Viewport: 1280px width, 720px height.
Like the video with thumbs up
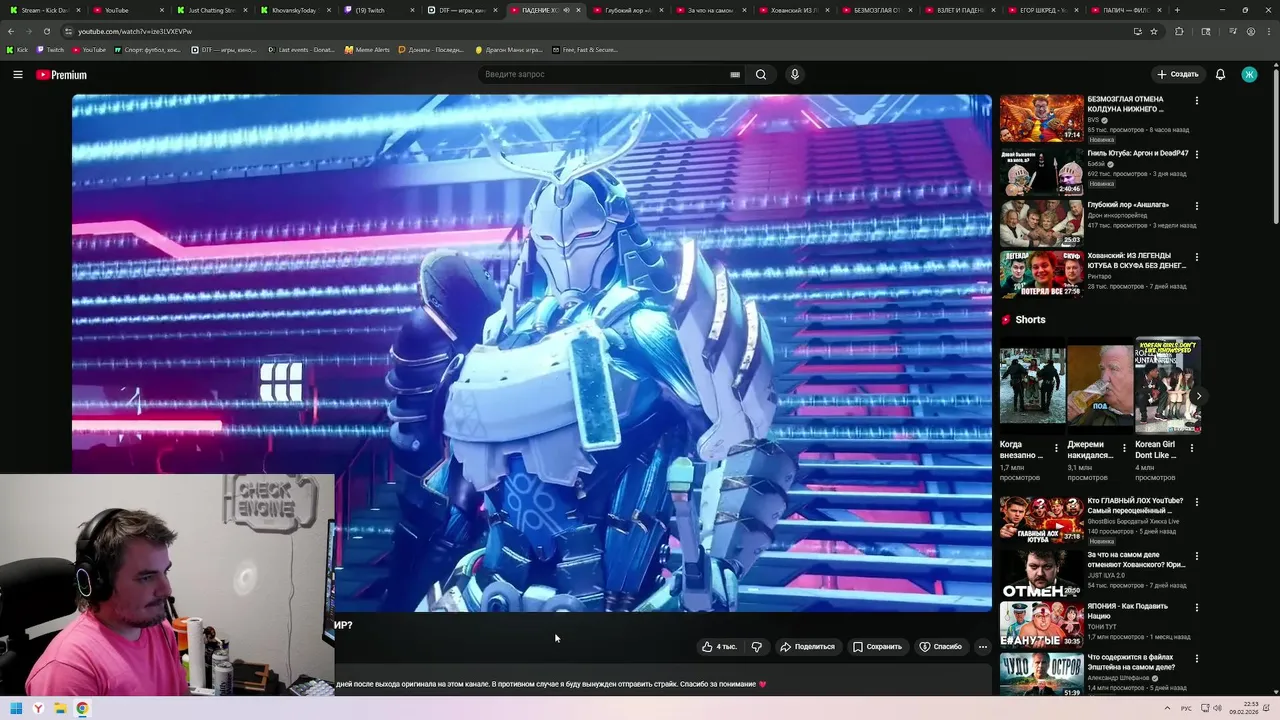(719, 647)
